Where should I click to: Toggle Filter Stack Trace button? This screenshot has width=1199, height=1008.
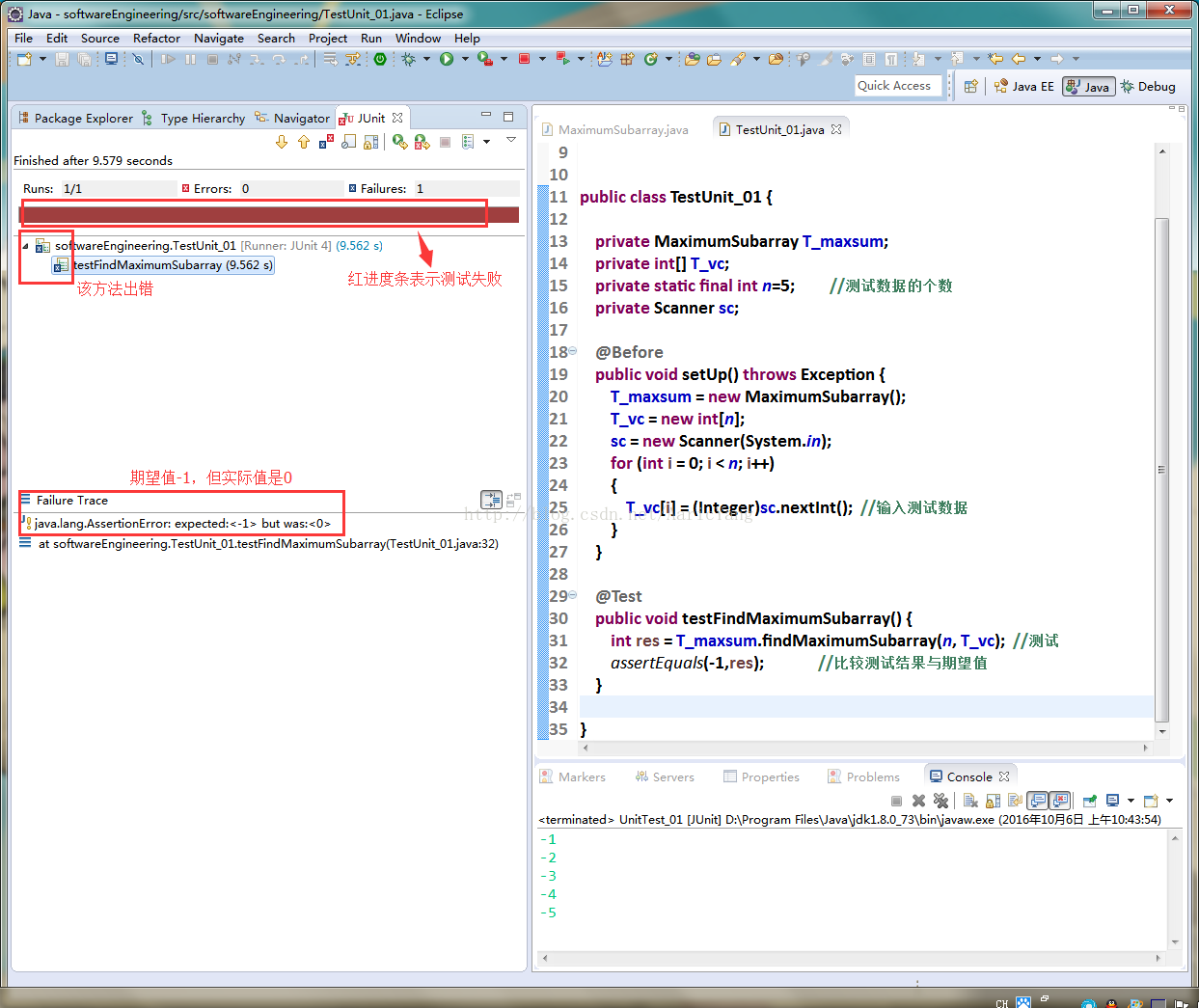click(492, 500)
